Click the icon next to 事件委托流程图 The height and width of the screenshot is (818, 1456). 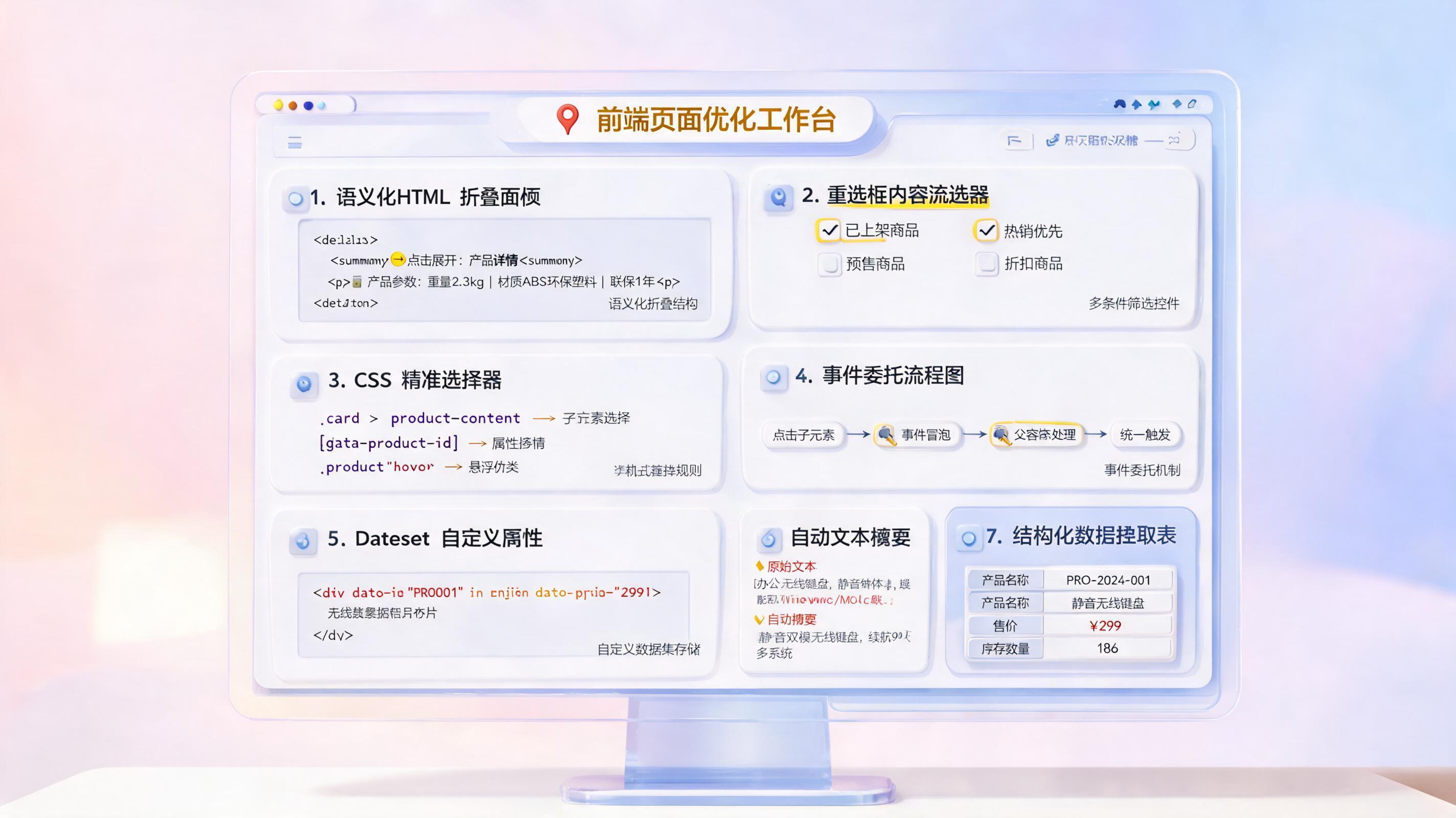[773, 377]
